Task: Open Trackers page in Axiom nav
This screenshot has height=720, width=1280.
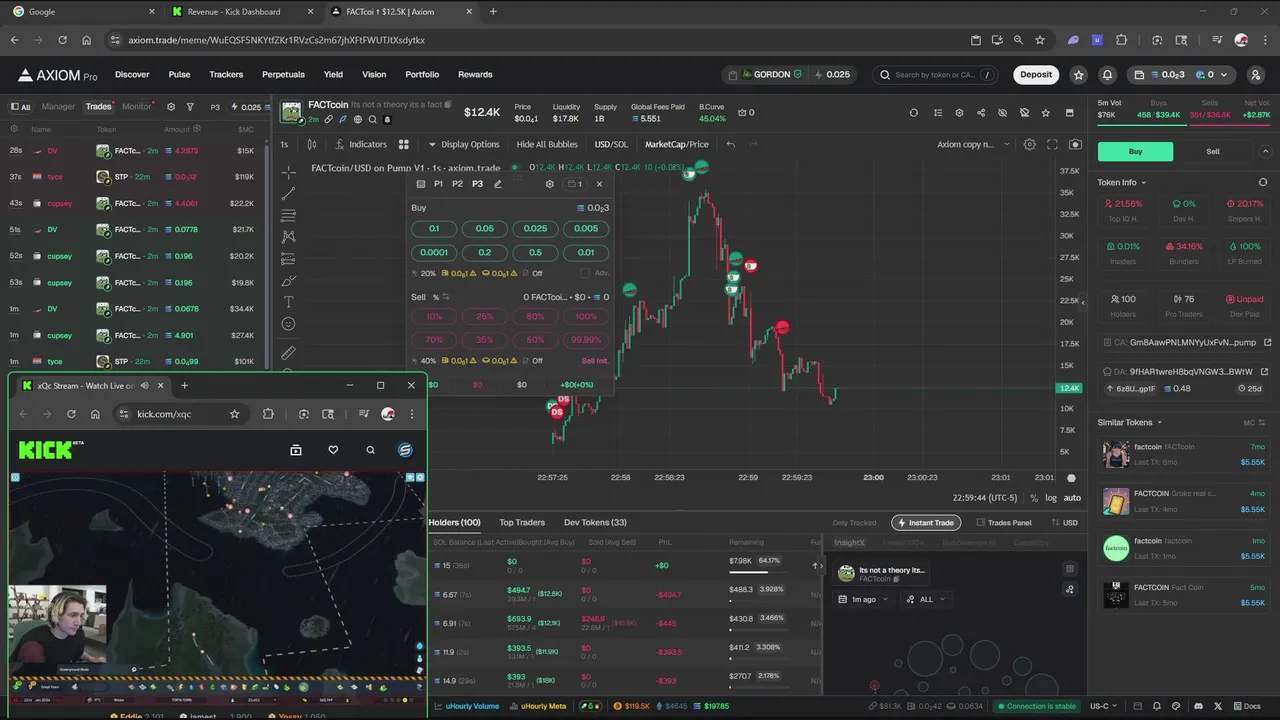Action: point(226,75)
